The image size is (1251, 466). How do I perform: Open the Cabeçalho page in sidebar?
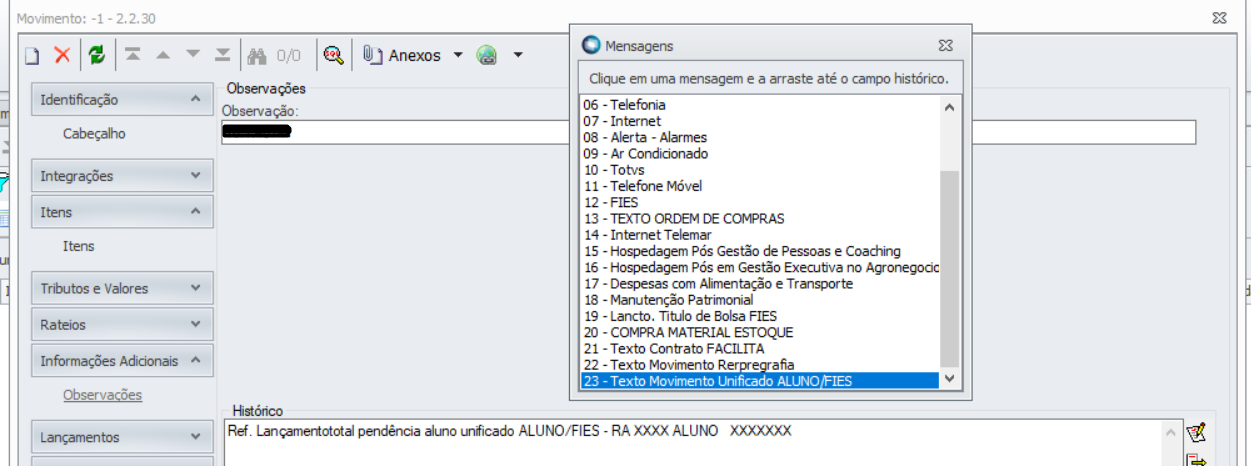click(94, 134)
